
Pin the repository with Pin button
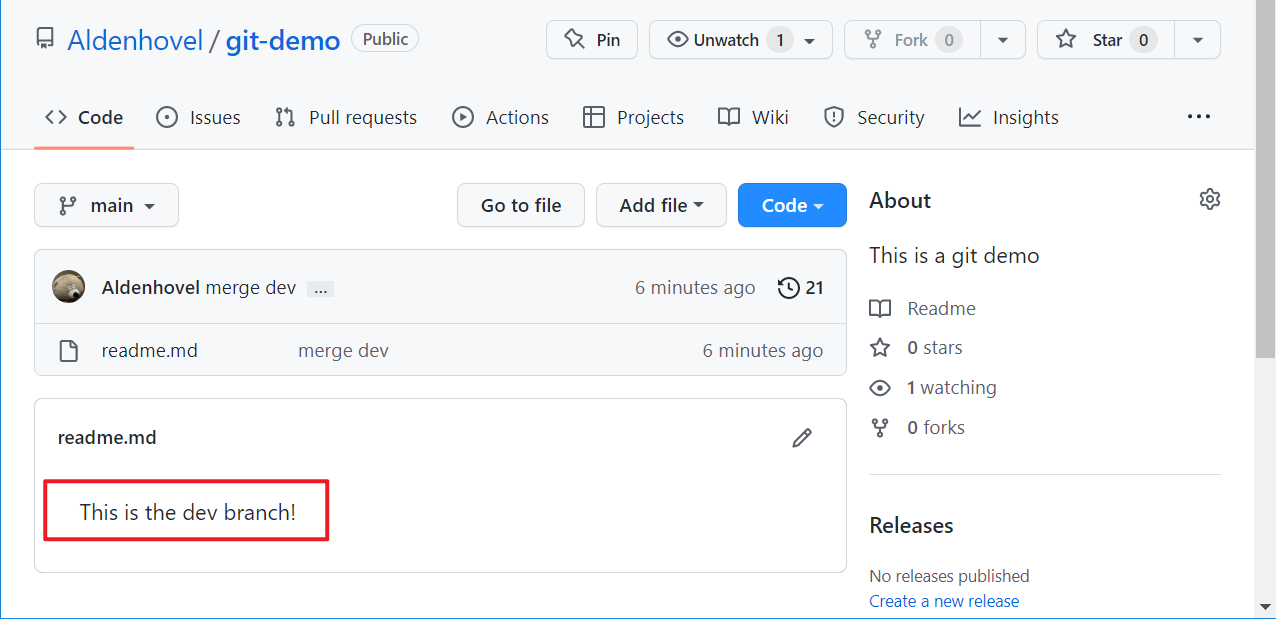592,40
